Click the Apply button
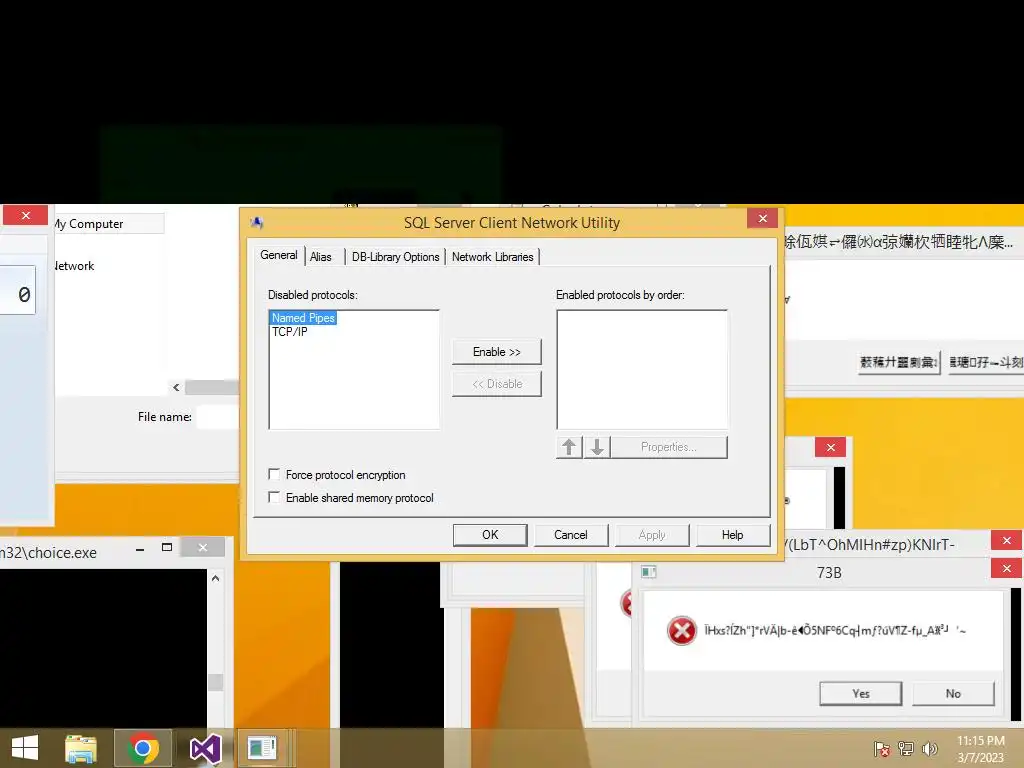 [652, 535]
